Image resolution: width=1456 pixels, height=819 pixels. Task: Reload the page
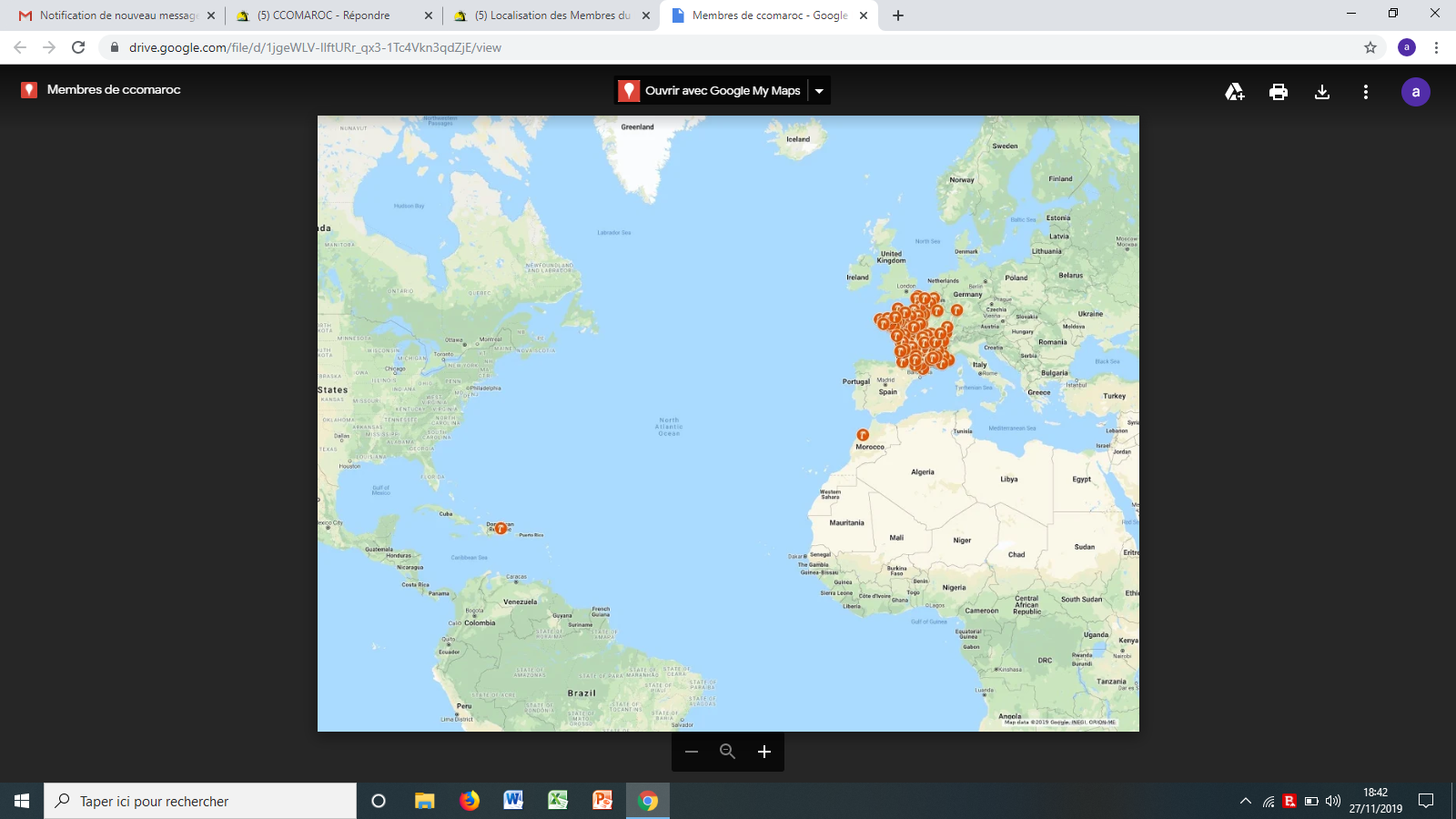click(78, 47)
